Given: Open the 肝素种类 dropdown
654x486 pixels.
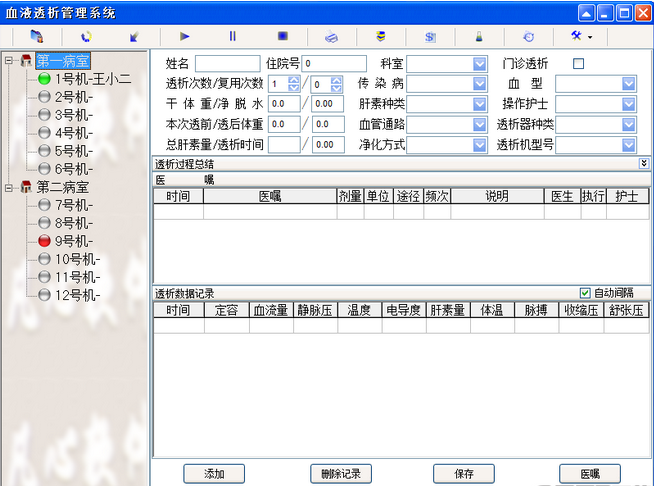Looking at the screenshot, I should tap(479, 104).
